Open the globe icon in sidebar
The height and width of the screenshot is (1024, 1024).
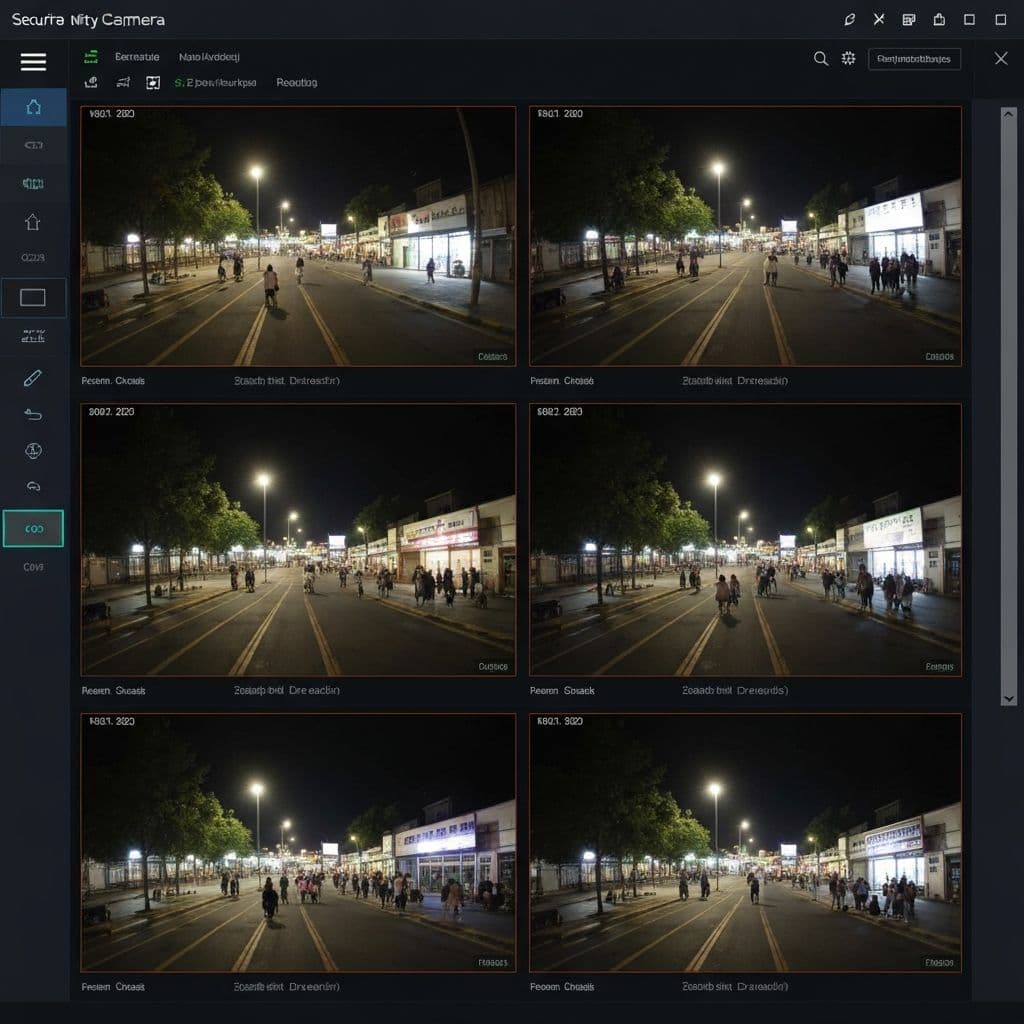coord(33,450)
